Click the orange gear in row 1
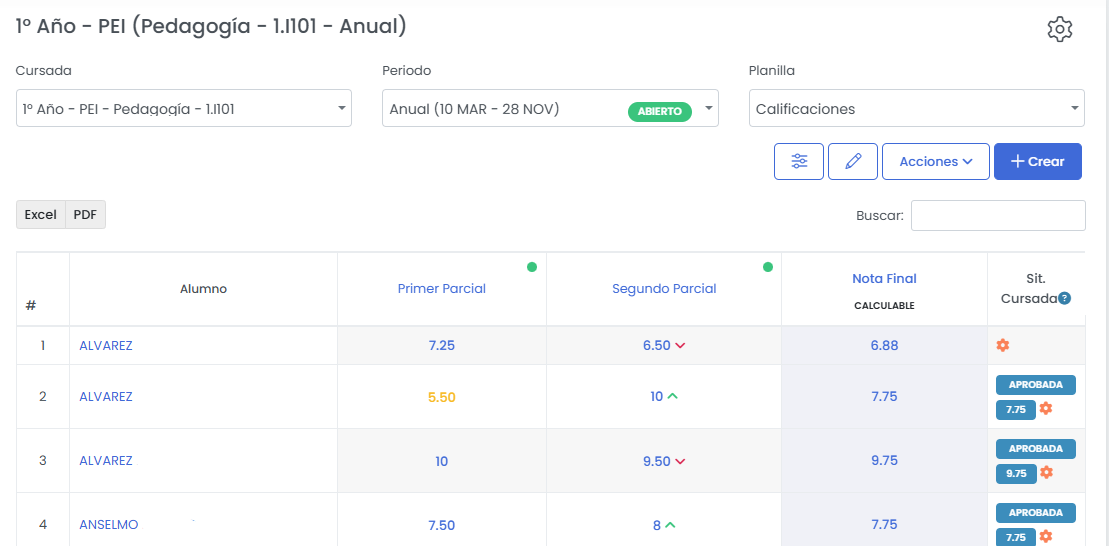Screen dimensions: 1109x546 [1003, 345]
